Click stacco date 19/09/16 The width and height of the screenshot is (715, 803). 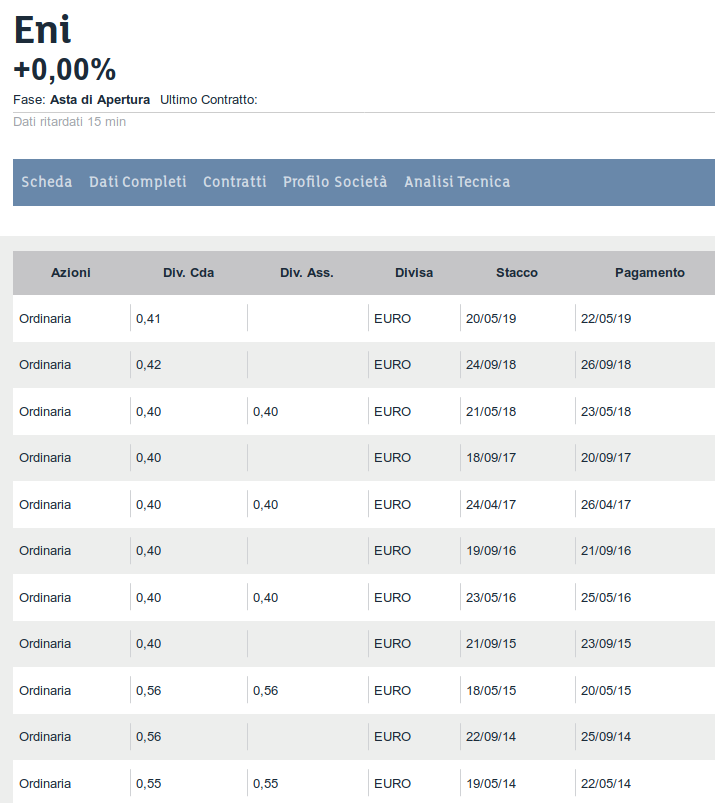point(491,551)
